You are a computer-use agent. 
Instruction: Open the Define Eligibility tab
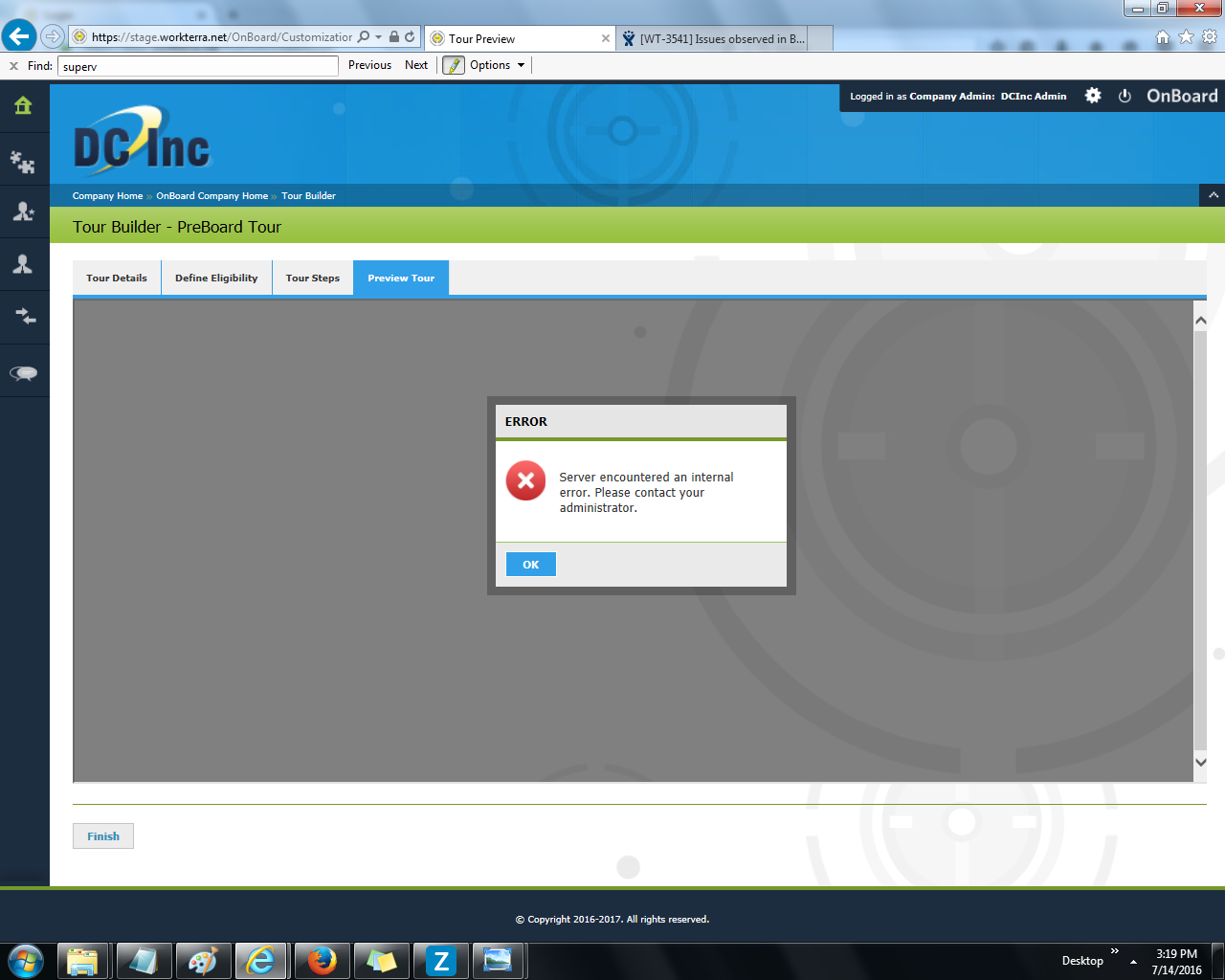pyautogui.click(x=216, y=278)
